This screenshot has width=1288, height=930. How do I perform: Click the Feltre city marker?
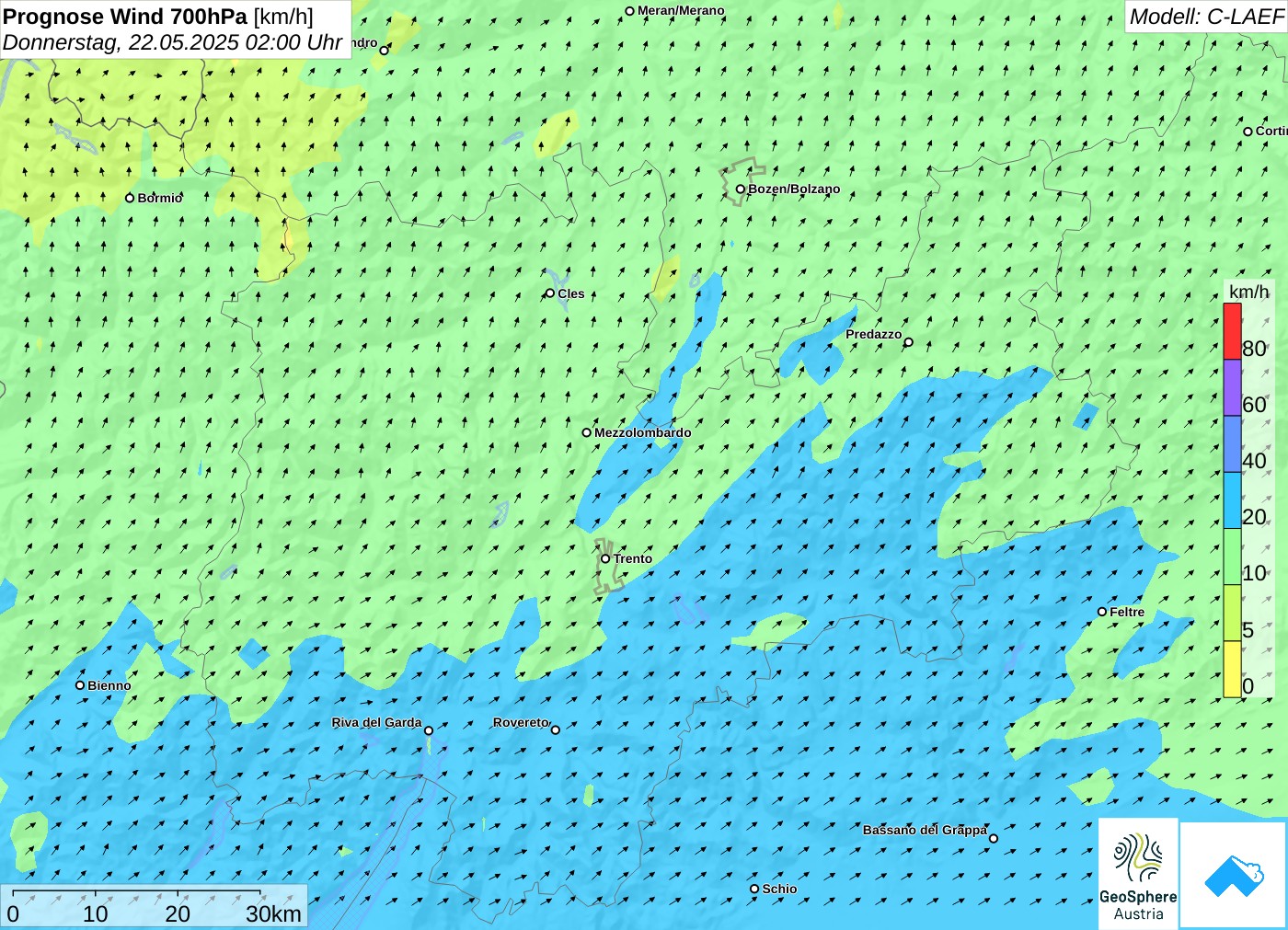point(1102,612)
